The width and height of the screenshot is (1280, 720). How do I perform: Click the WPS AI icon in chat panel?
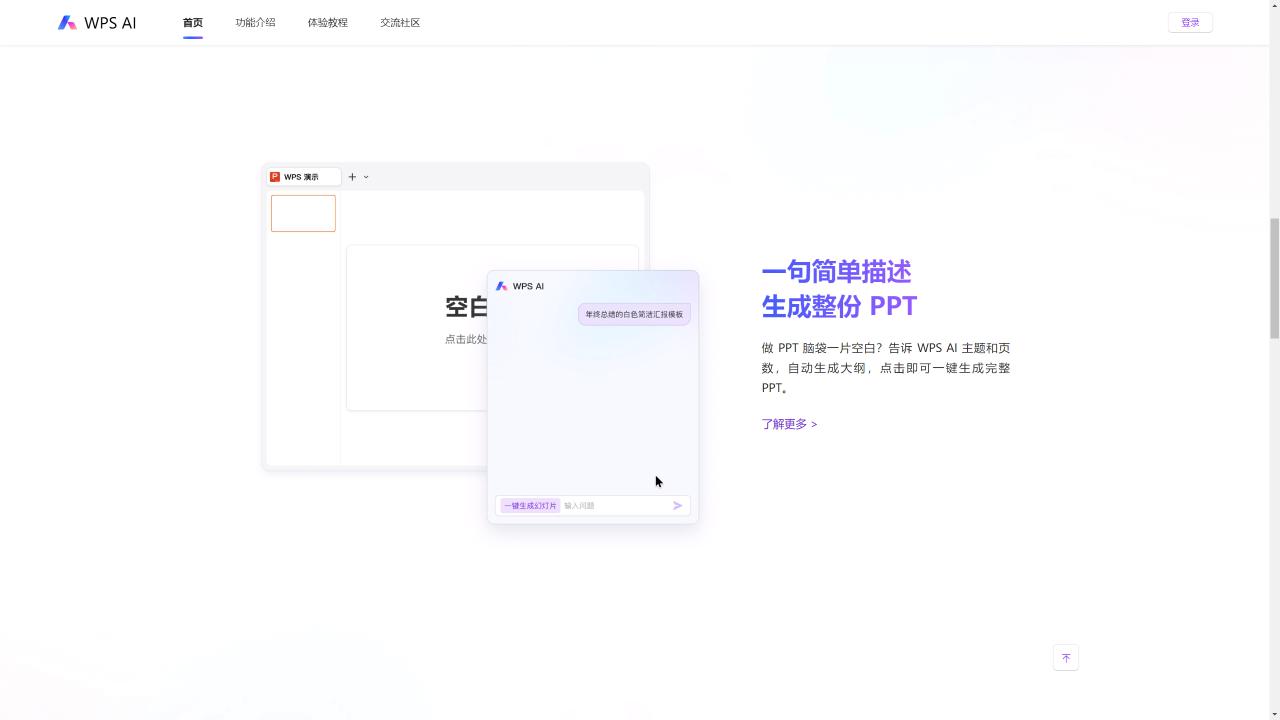(502, 286)
